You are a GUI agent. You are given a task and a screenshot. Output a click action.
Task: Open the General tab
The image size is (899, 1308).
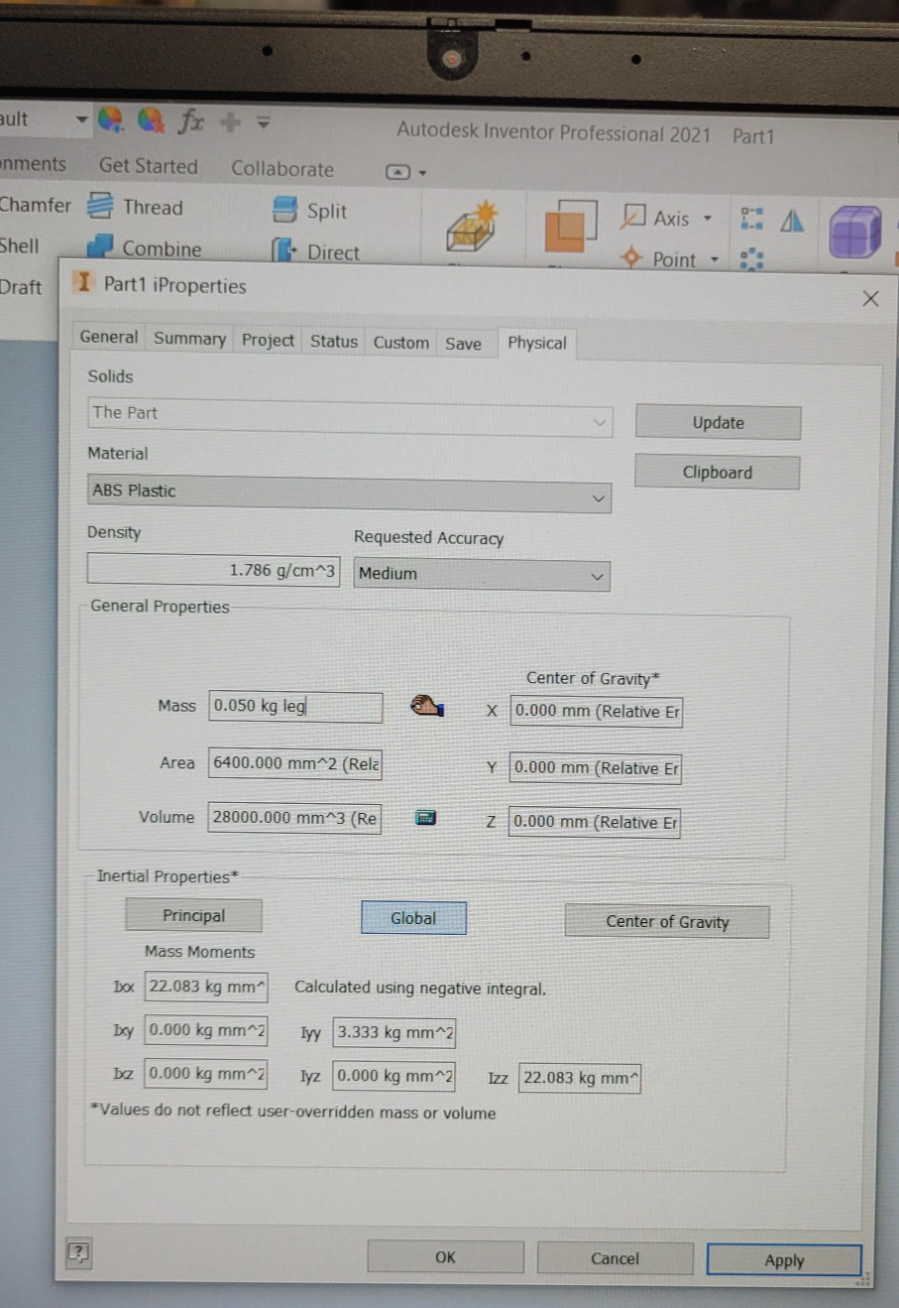(x=109, y=337)
